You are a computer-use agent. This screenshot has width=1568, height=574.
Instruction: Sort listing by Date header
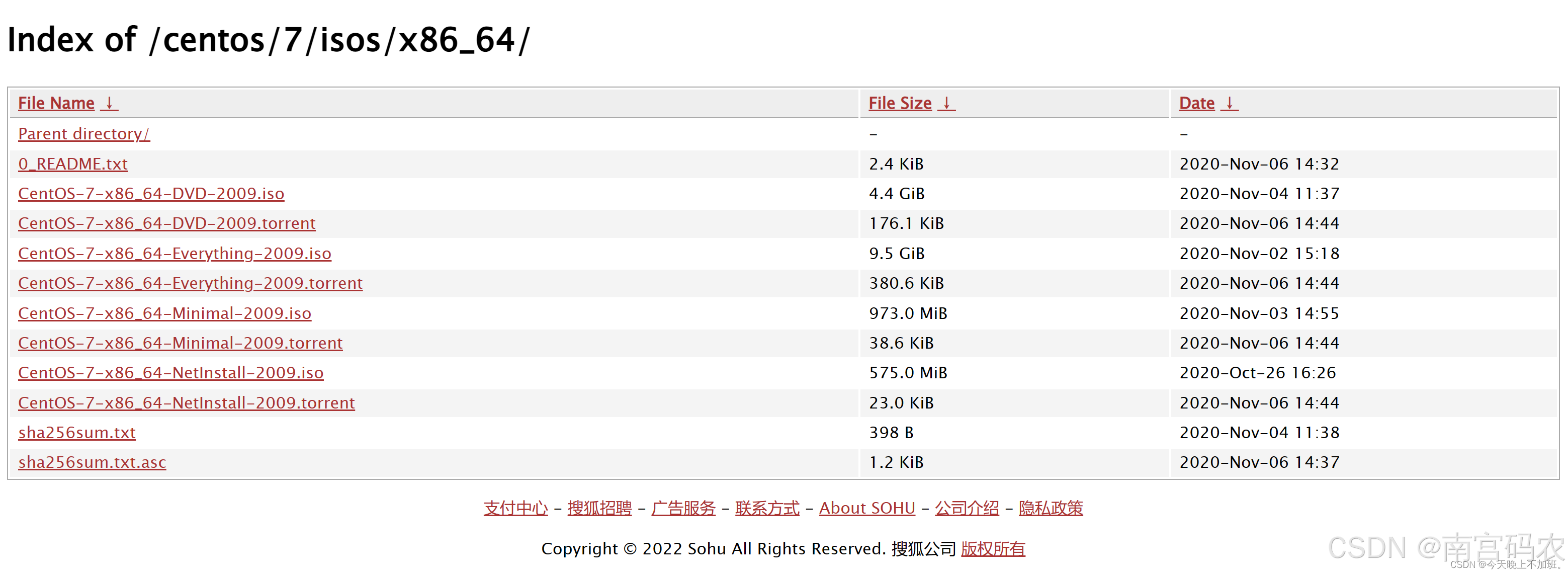pos(1196,103)
